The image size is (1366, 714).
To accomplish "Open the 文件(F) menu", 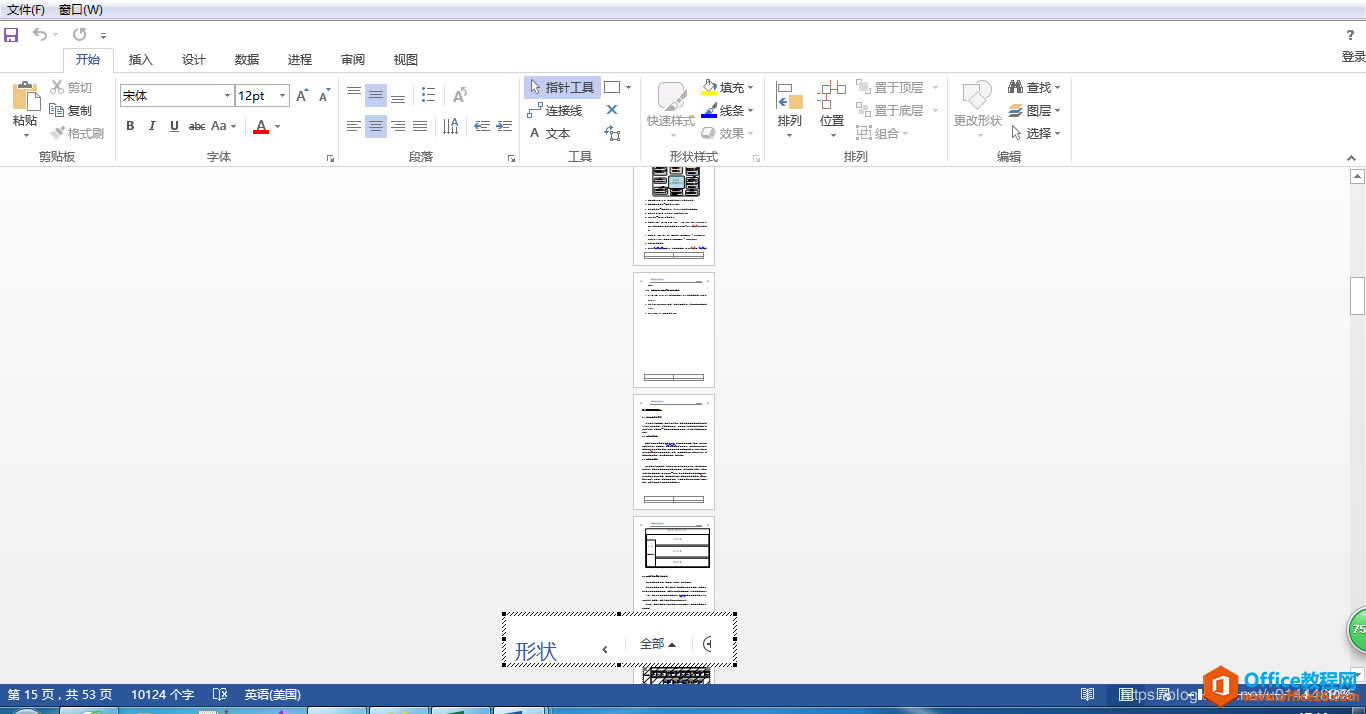I will (26, 10).
